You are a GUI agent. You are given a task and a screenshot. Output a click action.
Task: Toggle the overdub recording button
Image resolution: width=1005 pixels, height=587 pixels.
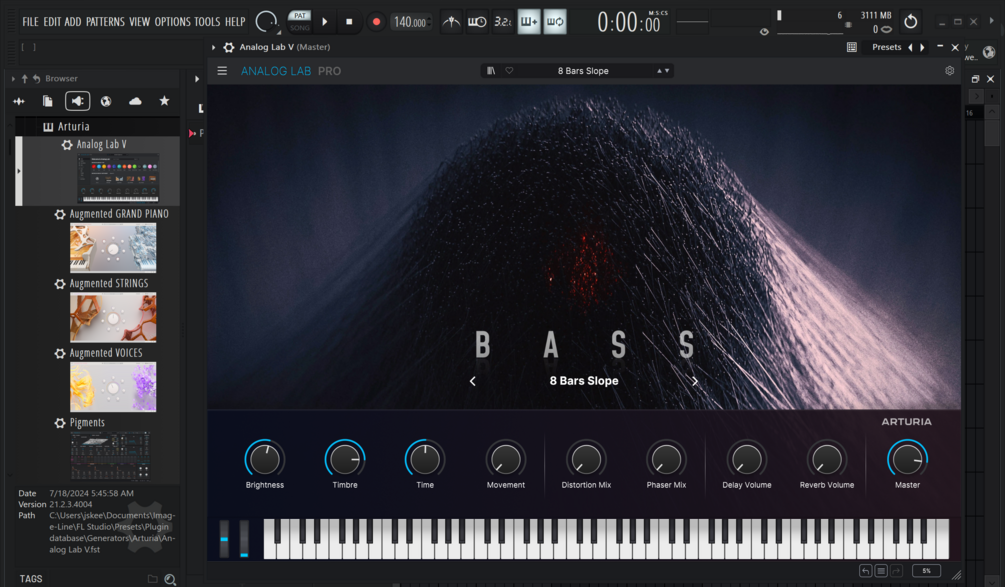pyautogui.click(x=529, y=22)
